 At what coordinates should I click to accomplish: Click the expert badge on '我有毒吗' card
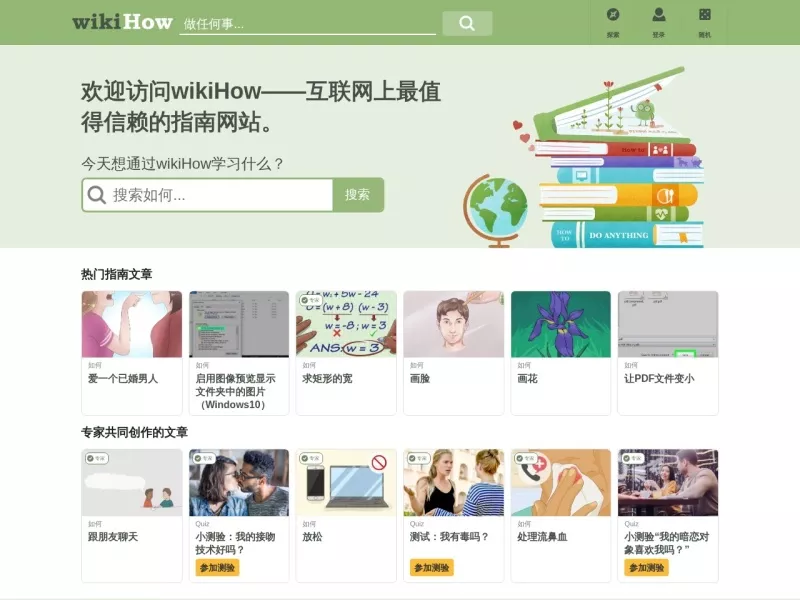click(x=418, y=458)
